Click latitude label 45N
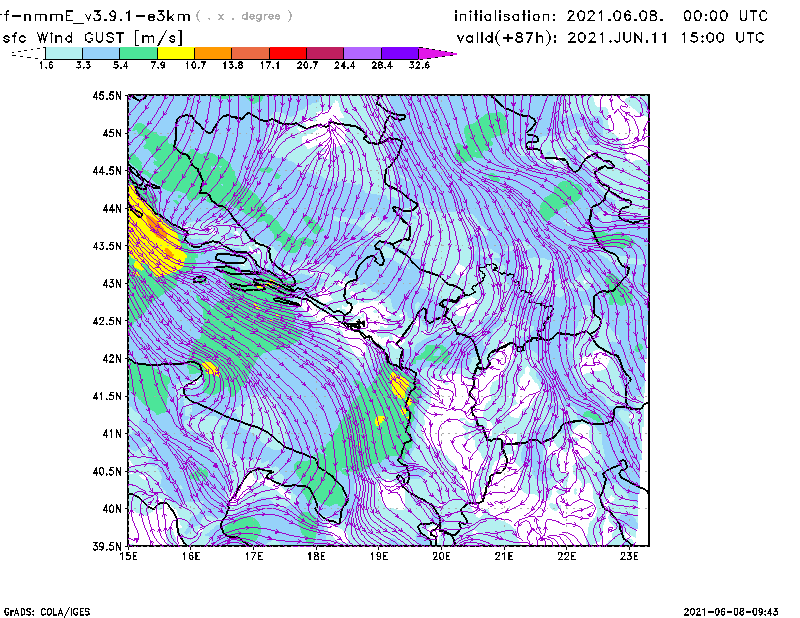The width and height of the screenshot is (800, 618). 112,133
